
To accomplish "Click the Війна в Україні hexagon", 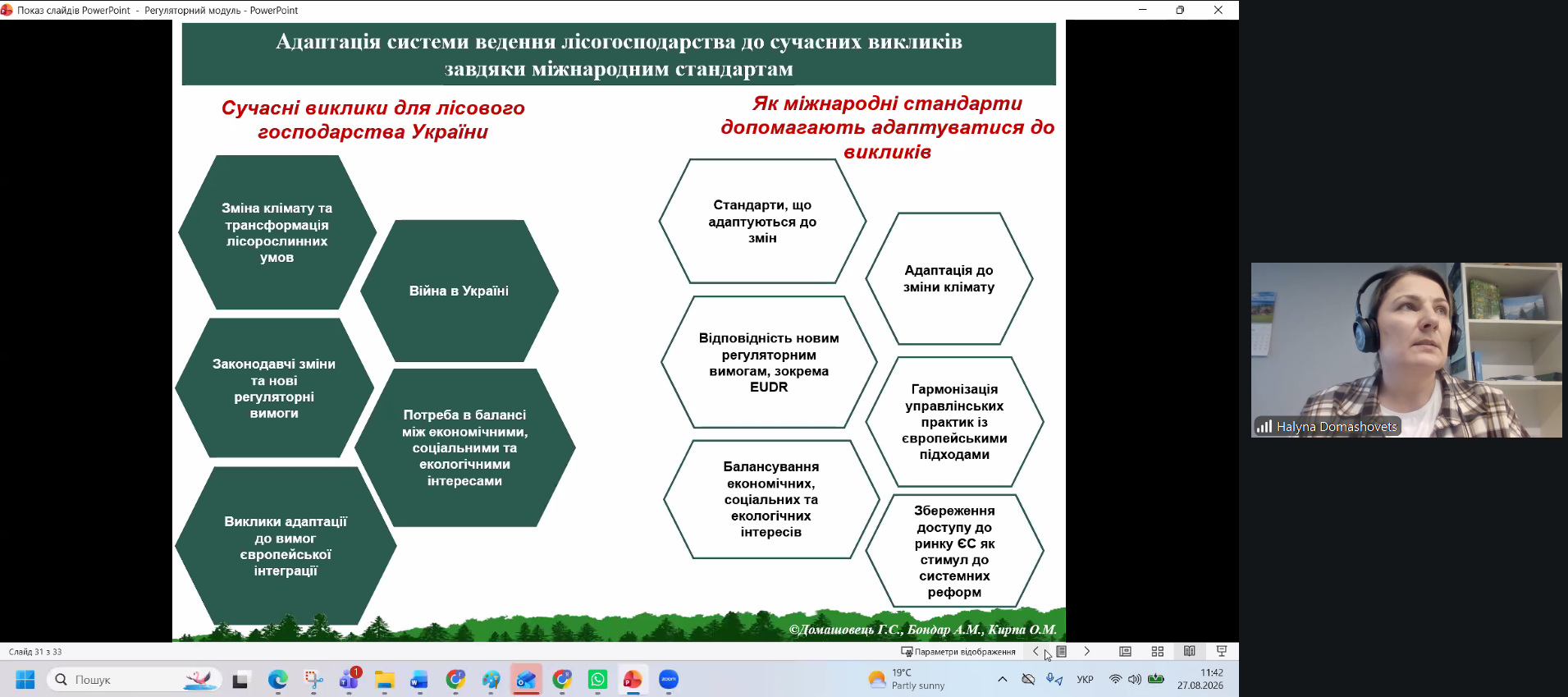I will [x=459, y=291].
